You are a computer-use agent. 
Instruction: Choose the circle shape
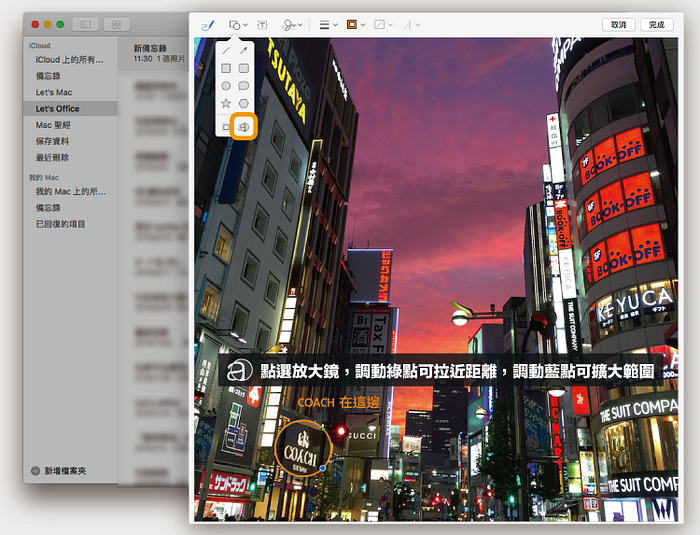[x=226, y=86]
